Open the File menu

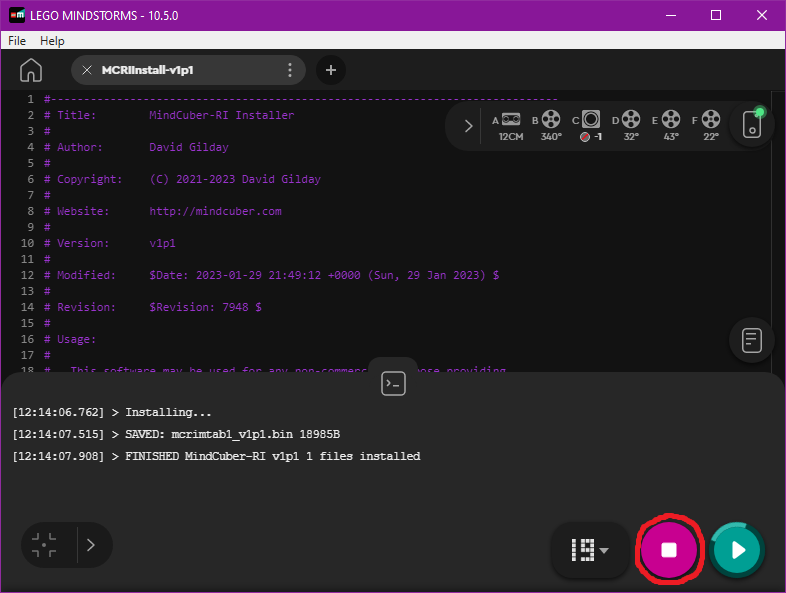coord(17,41)
